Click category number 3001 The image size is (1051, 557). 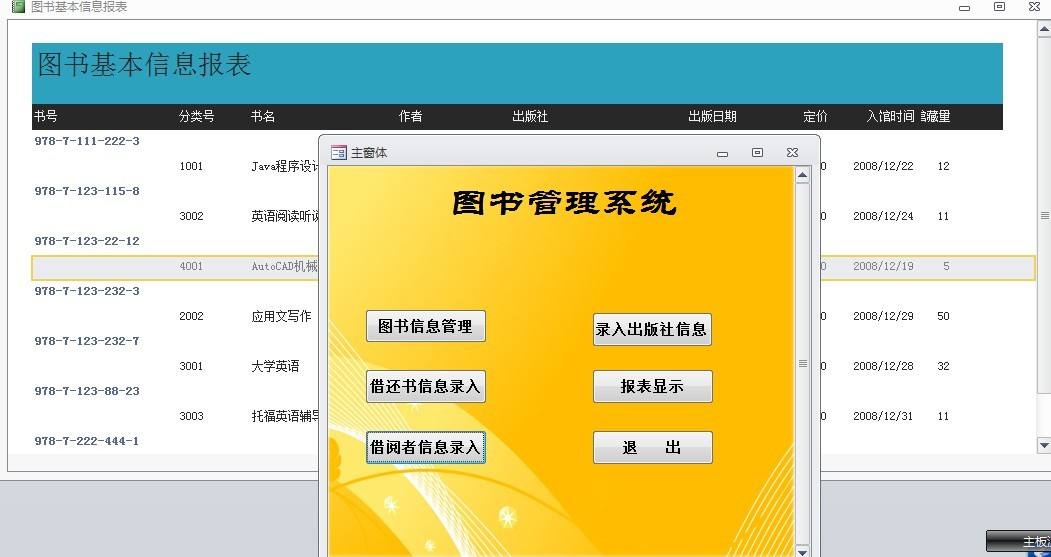(191, 367)
